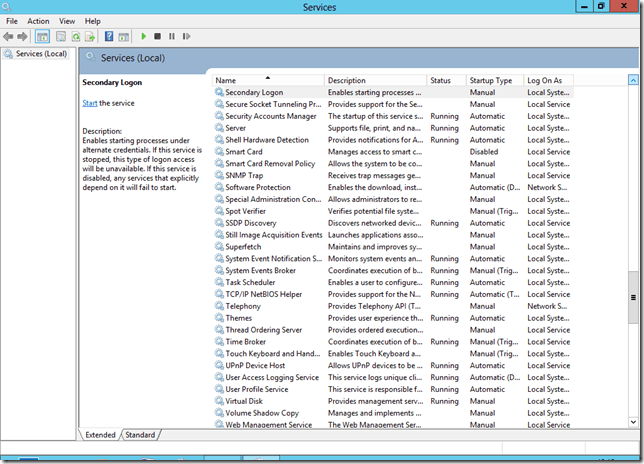This screenshot has height=464, width=644.
Task: Open the File menu
Action: [12, 21]
